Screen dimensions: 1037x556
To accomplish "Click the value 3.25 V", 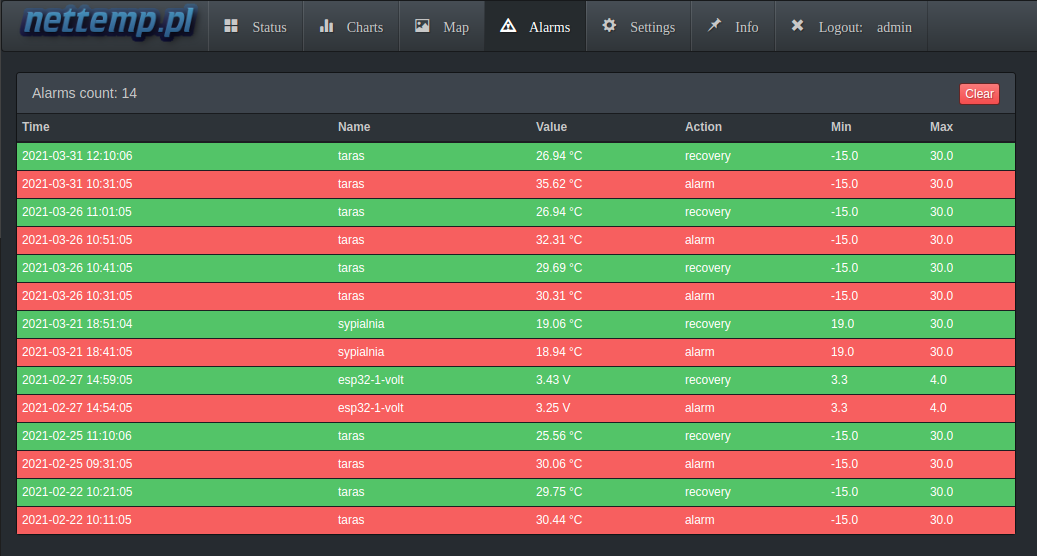I will coord(553,408).
